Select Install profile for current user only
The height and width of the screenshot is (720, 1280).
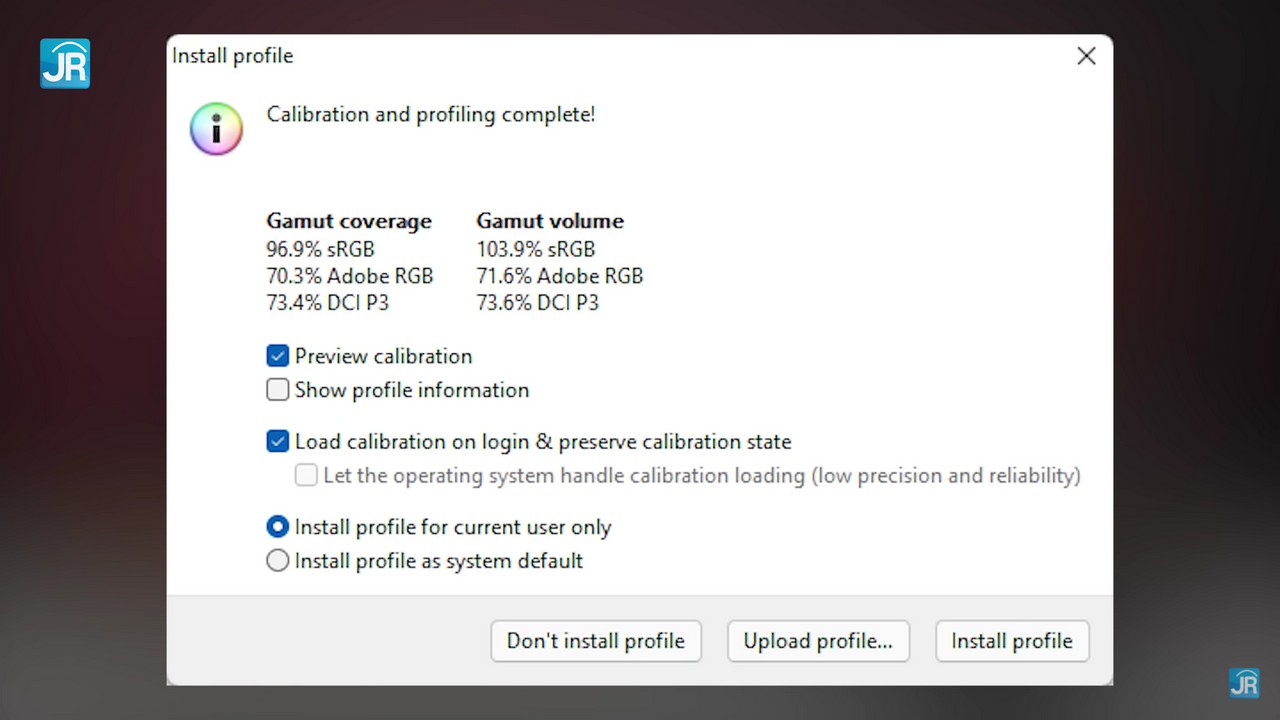tap(278, 527)
